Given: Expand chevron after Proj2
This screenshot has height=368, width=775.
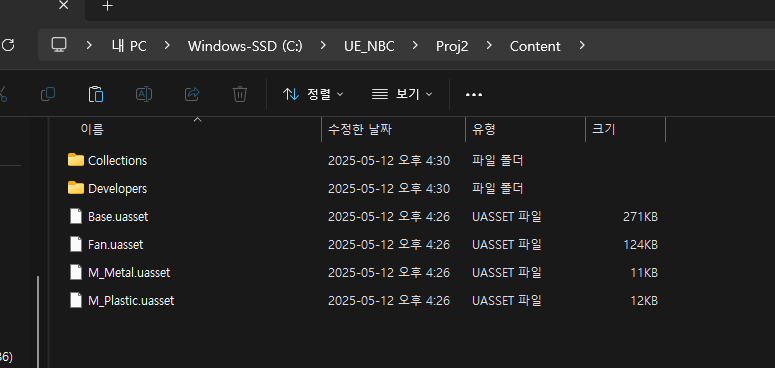Looking at the screenshot, I should (489, 45).
